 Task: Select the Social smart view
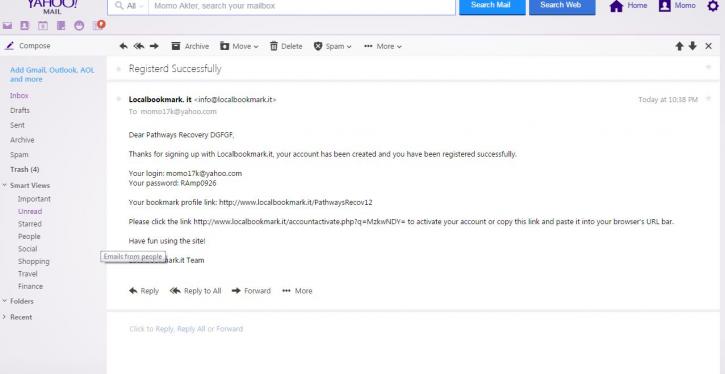[x=27, y=249]
